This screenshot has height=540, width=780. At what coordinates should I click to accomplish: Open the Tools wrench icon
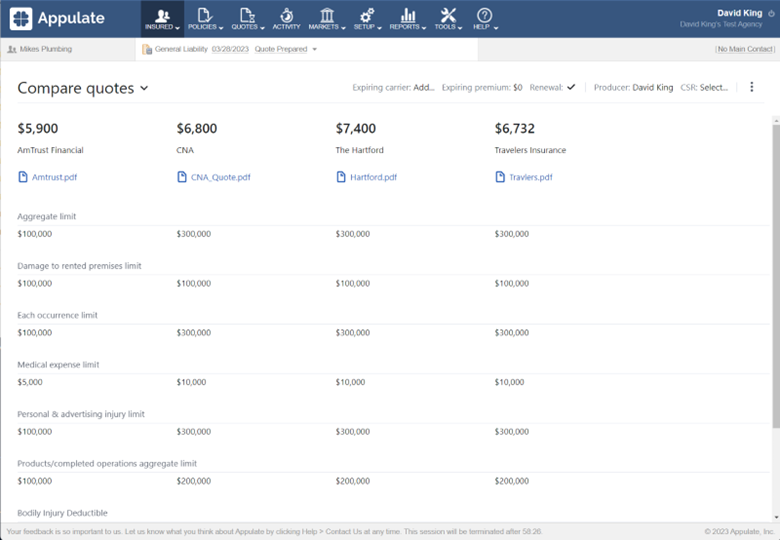click(x=448, y=15)
